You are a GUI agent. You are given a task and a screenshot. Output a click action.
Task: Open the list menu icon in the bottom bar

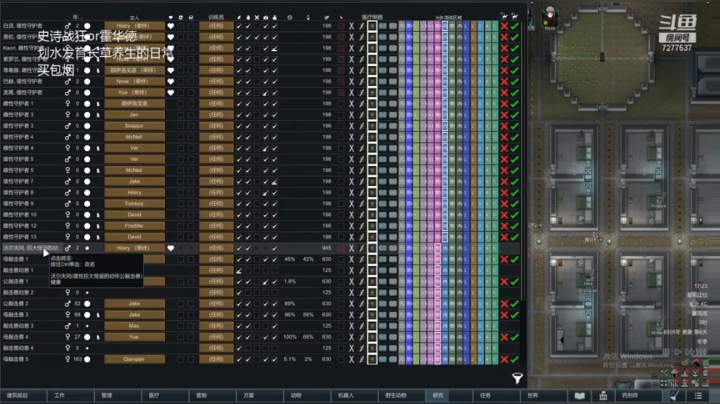pyautogui.click(x=698, y=395)
